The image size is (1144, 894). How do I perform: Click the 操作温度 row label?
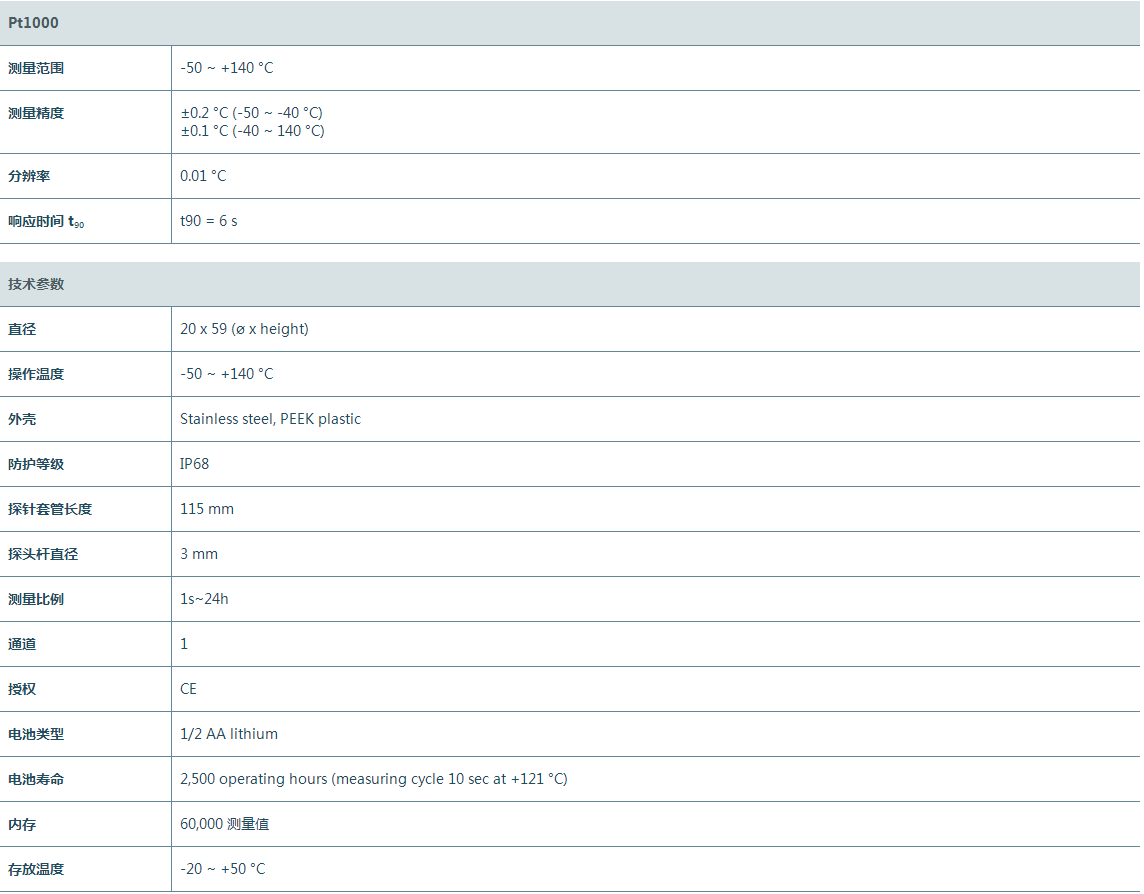36,374
